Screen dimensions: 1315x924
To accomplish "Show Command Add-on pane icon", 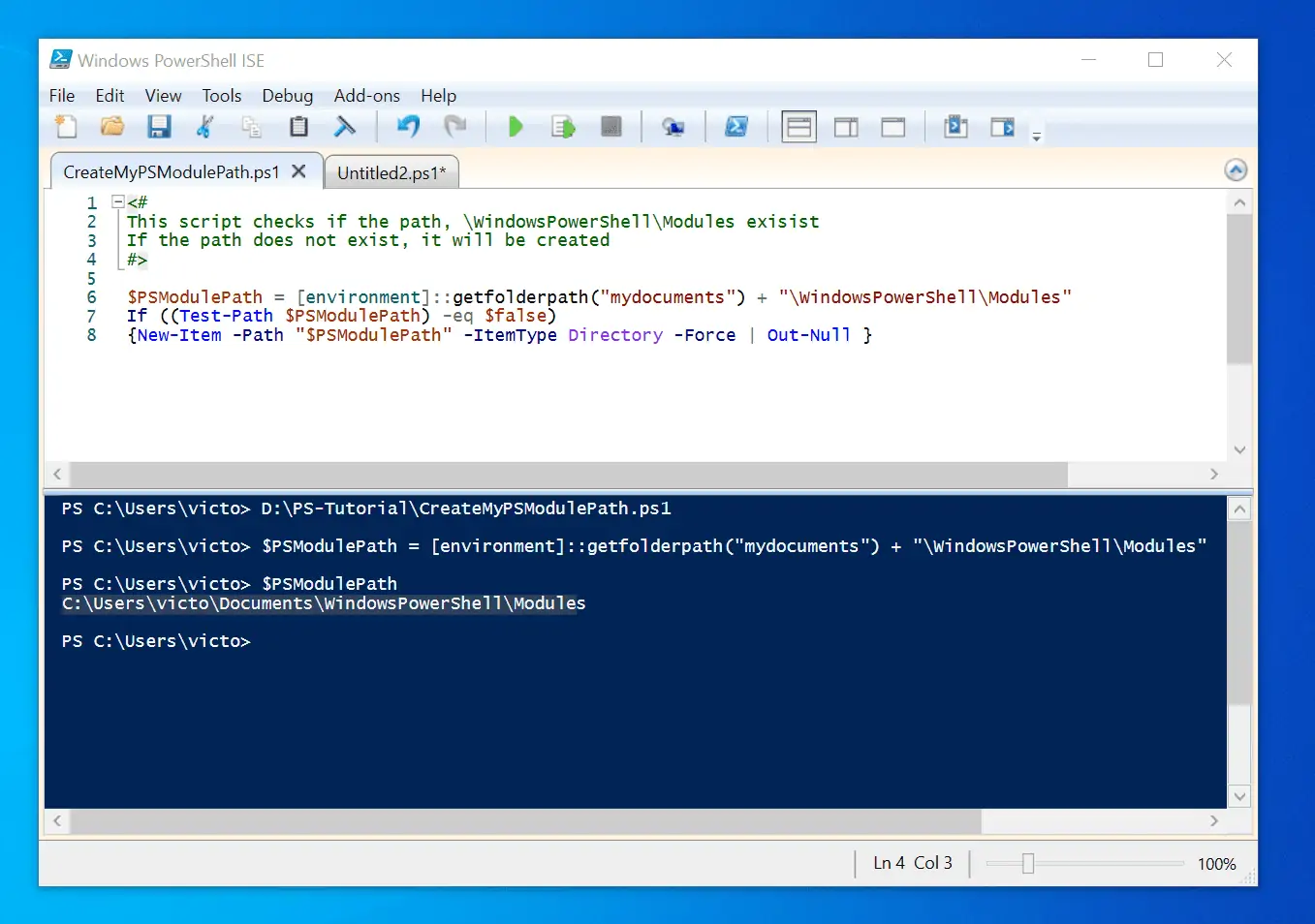I will (1003, 127).
